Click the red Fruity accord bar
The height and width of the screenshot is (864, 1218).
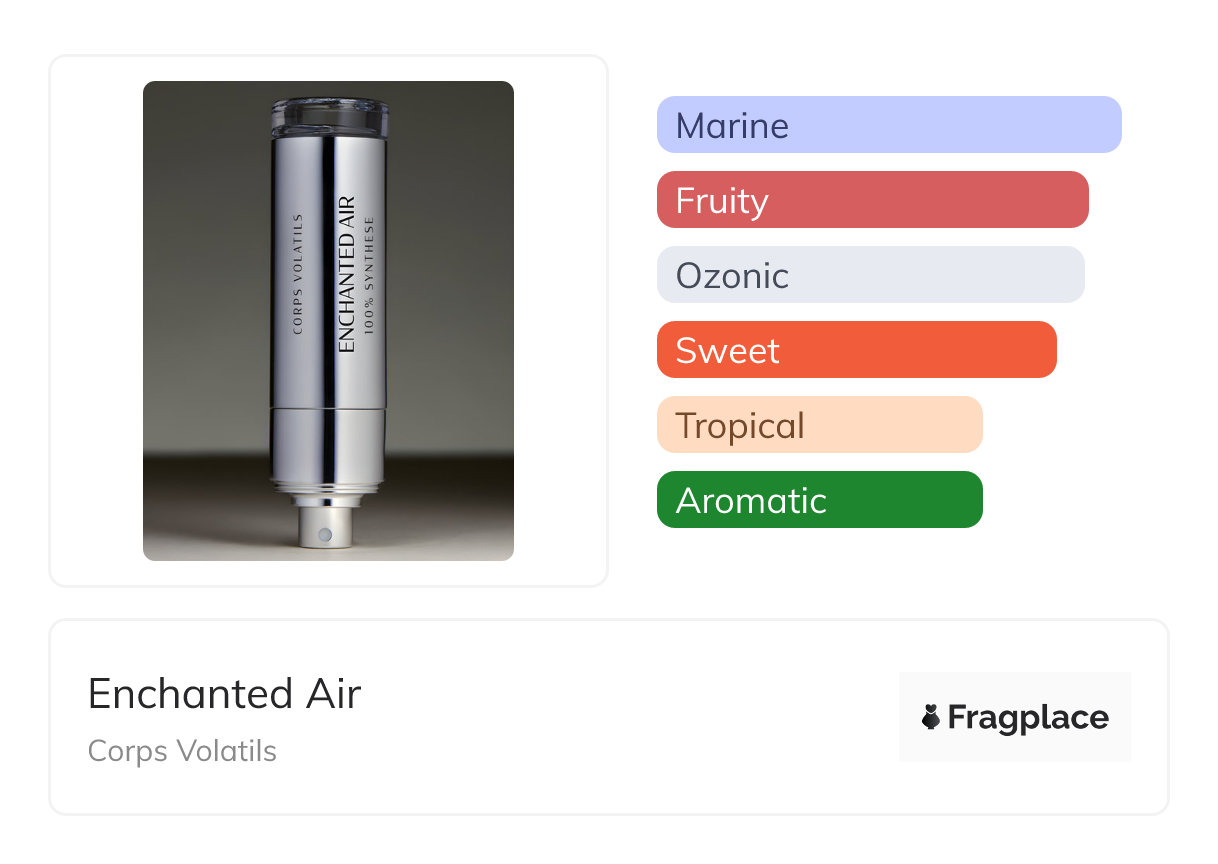point(872,200)
